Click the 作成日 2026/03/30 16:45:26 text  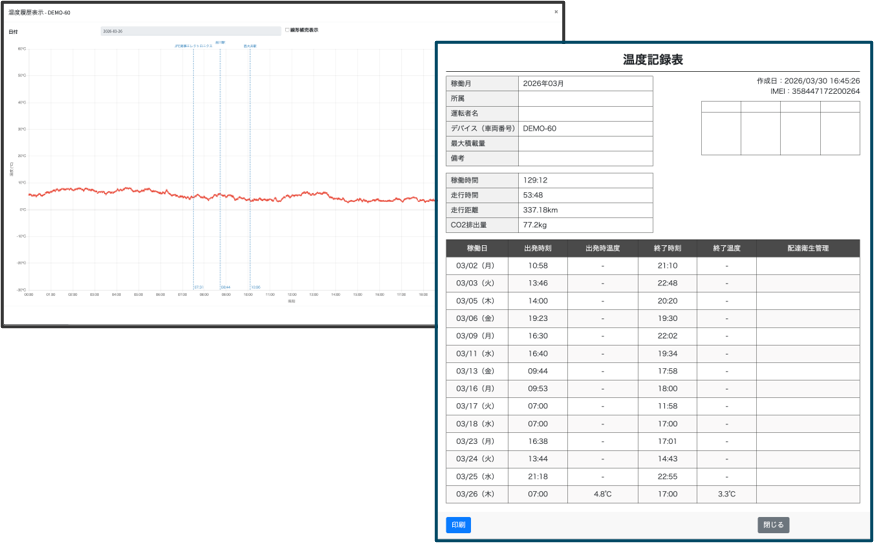click(808, 81)
